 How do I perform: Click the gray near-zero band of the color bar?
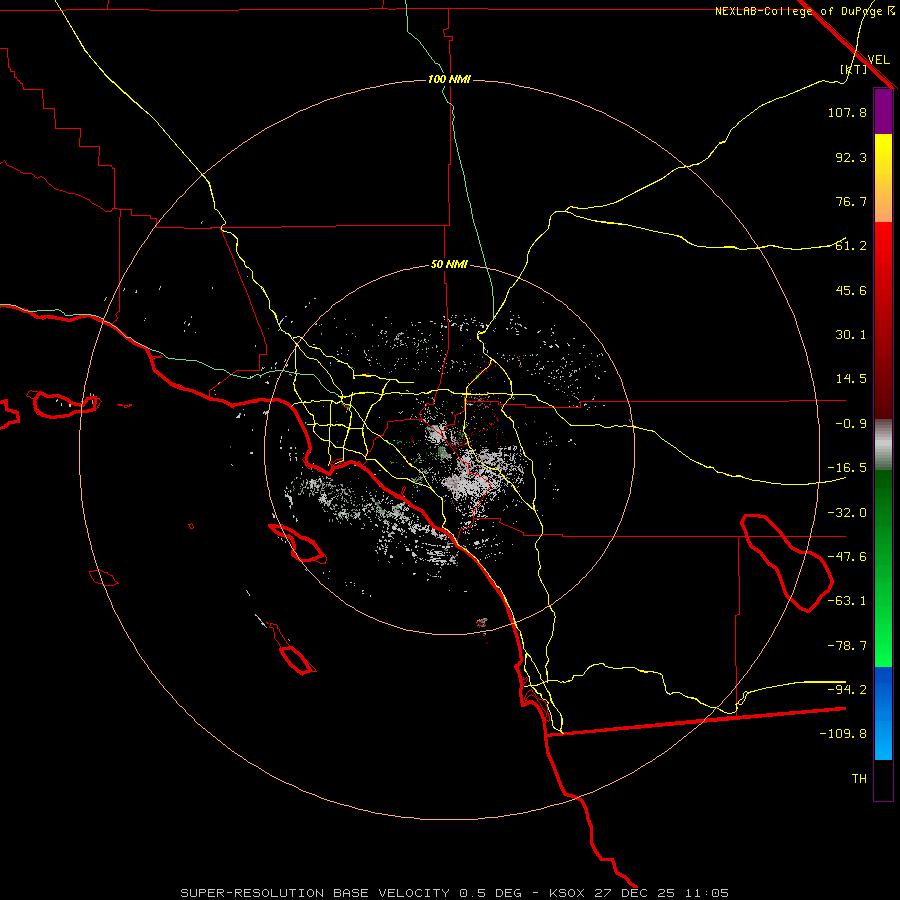[x=883, y=445]
